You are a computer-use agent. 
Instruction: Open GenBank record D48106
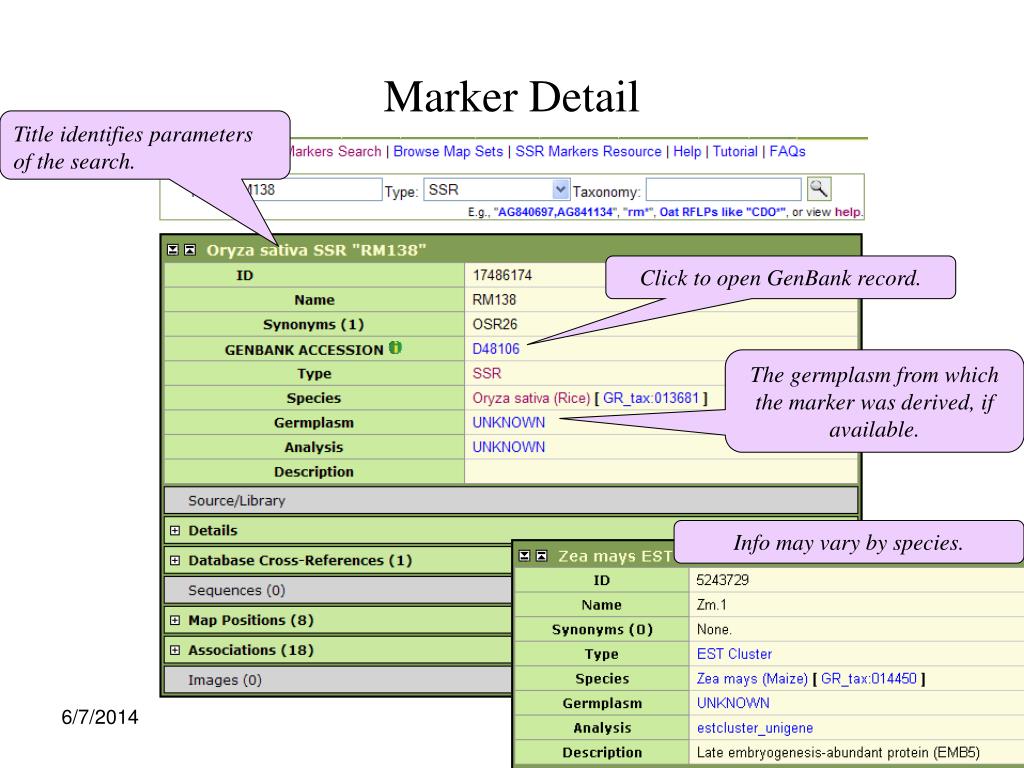(x=496, y=349)
